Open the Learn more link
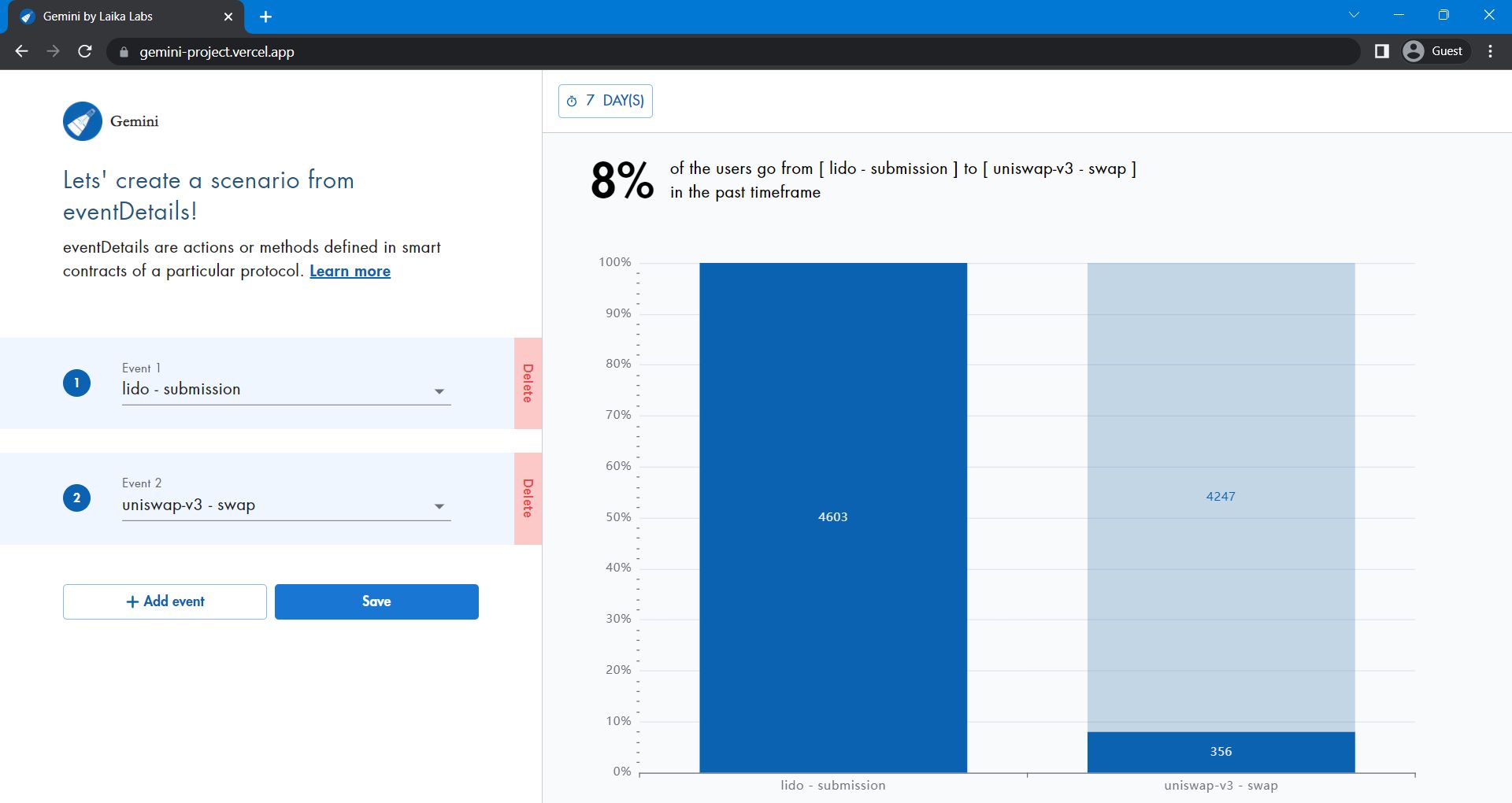The height and width of the screenshot is (803, 1512). [x=350, y=271]
